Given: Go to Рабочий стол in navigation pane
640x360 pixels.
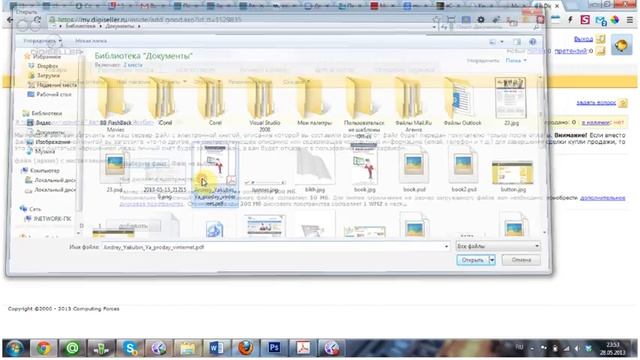Looking at the screenshot, I should coord(53,94).
